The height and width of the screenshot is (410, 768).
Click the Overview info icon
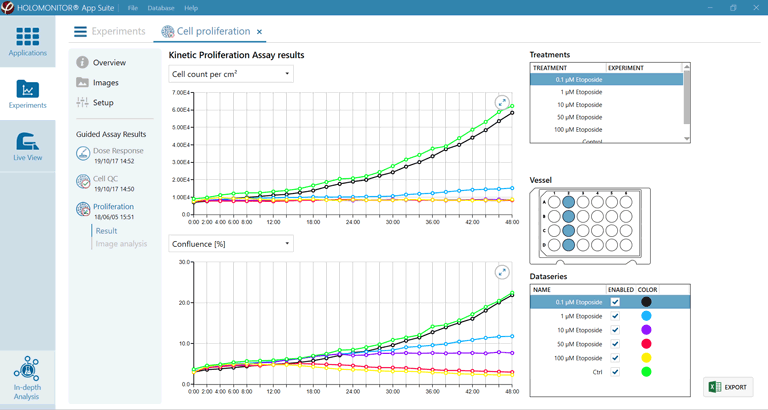point(83,62)
